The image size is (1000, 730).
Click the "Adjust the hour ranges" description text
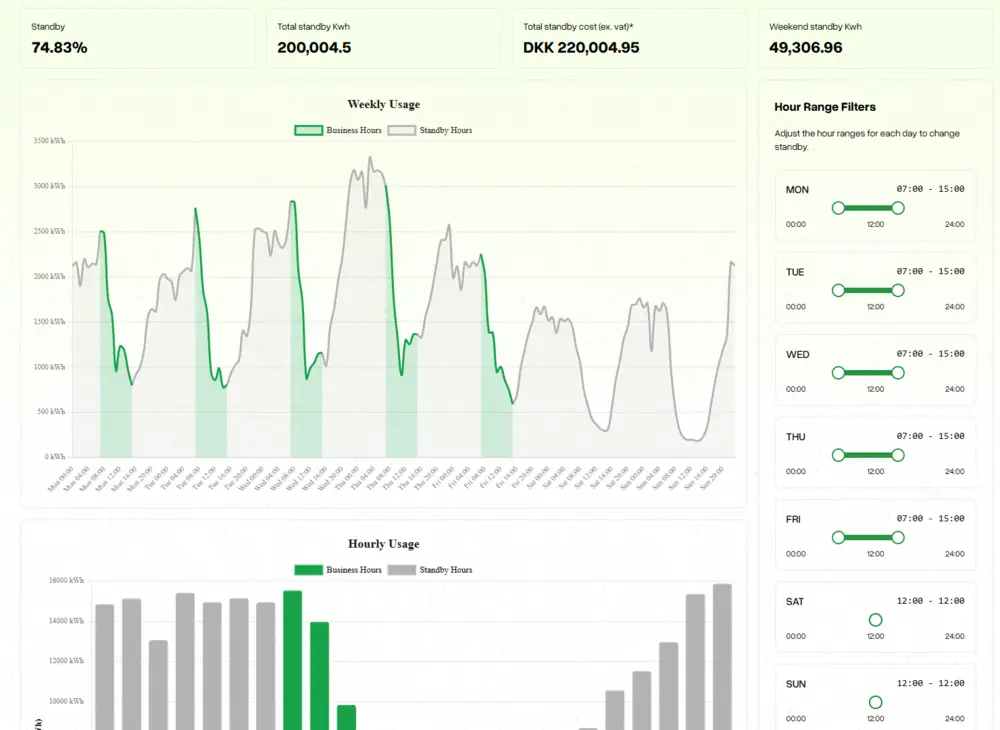(867, 140)
